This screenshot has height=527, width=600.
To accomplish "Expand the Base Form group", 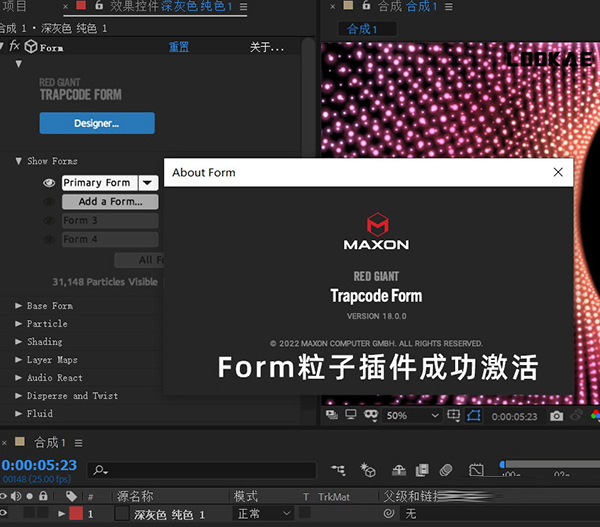I will 18,305.
